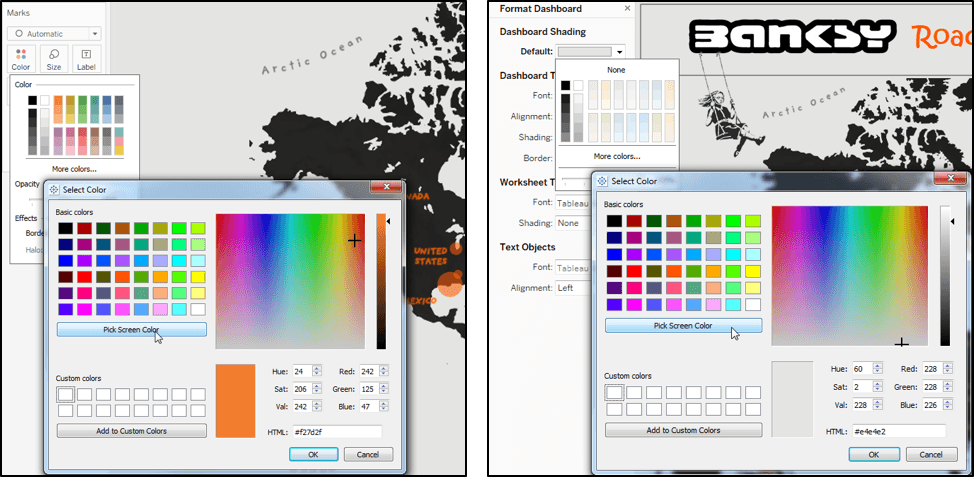Click the Hue field showing 60
This screenshot has width=974, height=477.
[x=862, y=369]
